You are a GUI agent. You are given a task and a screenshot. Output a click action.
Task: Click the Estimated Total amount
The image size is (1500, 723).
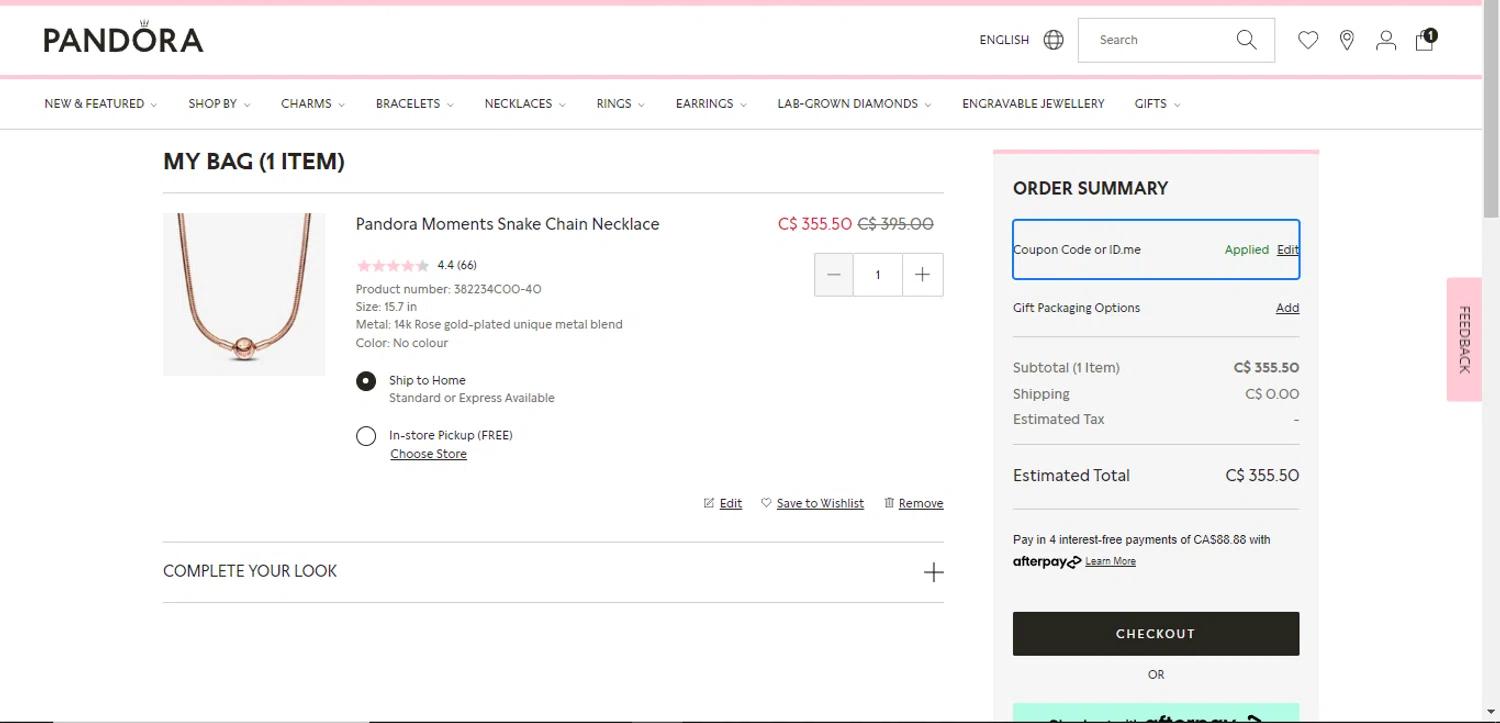point(1262,476)
